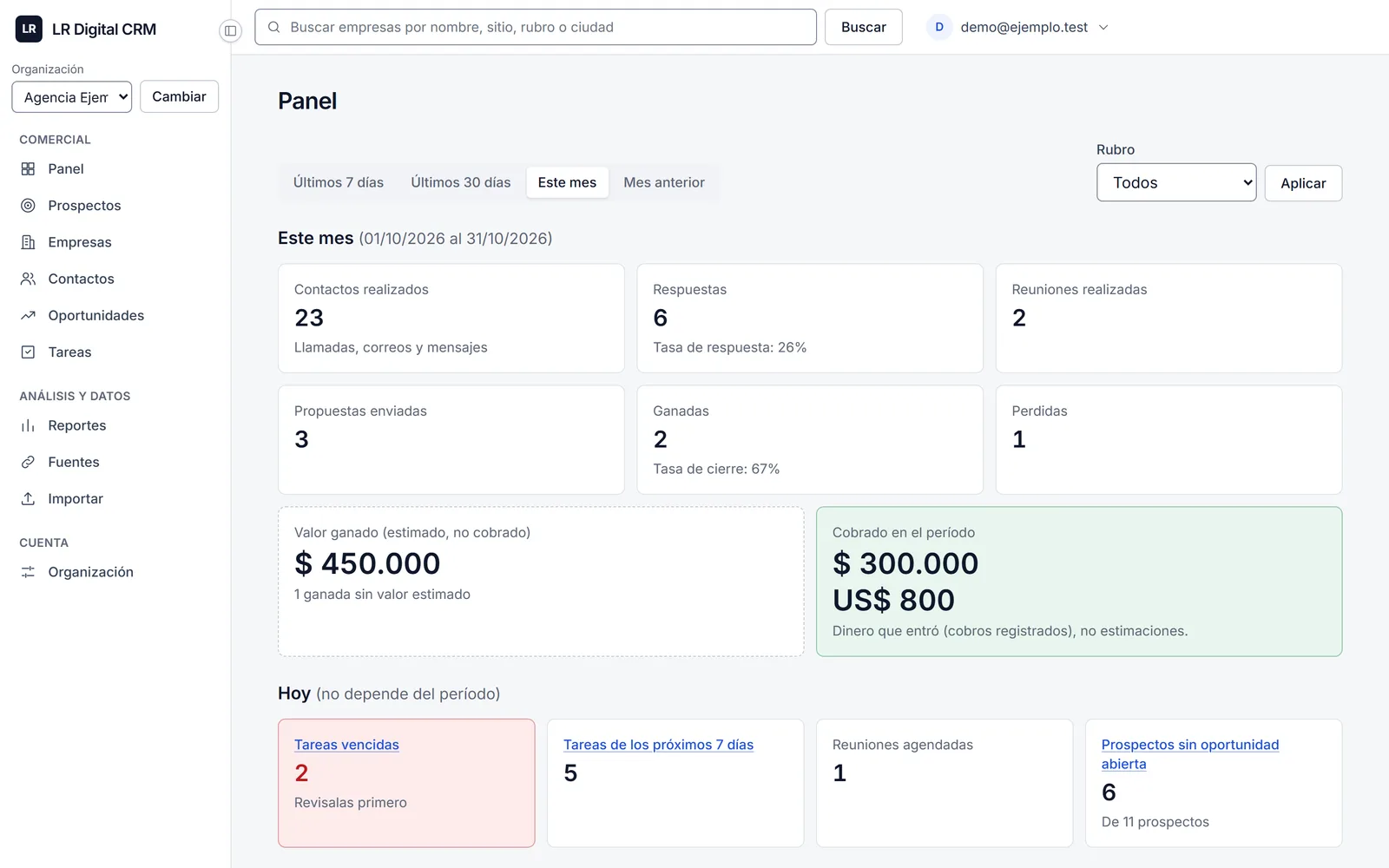Collapse the sidebar with the panel toggle icon

pos(230,30)
